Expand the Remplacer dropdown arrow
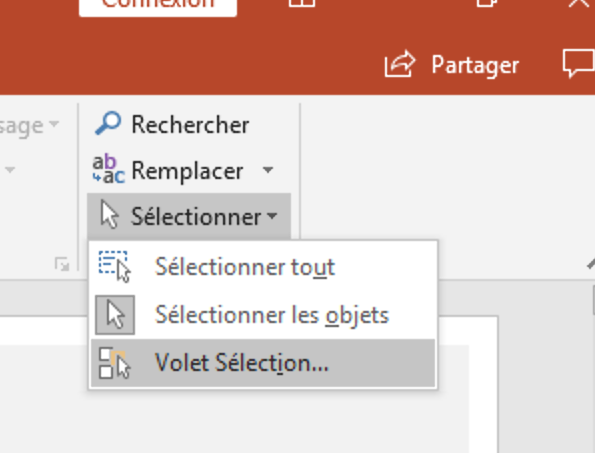 pos(268,170)
